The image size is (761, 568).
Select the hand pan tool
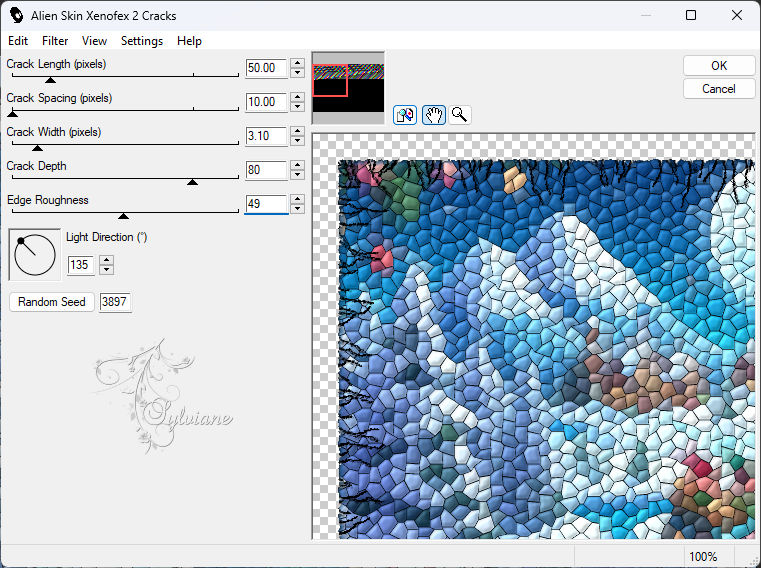pos(433,115)
